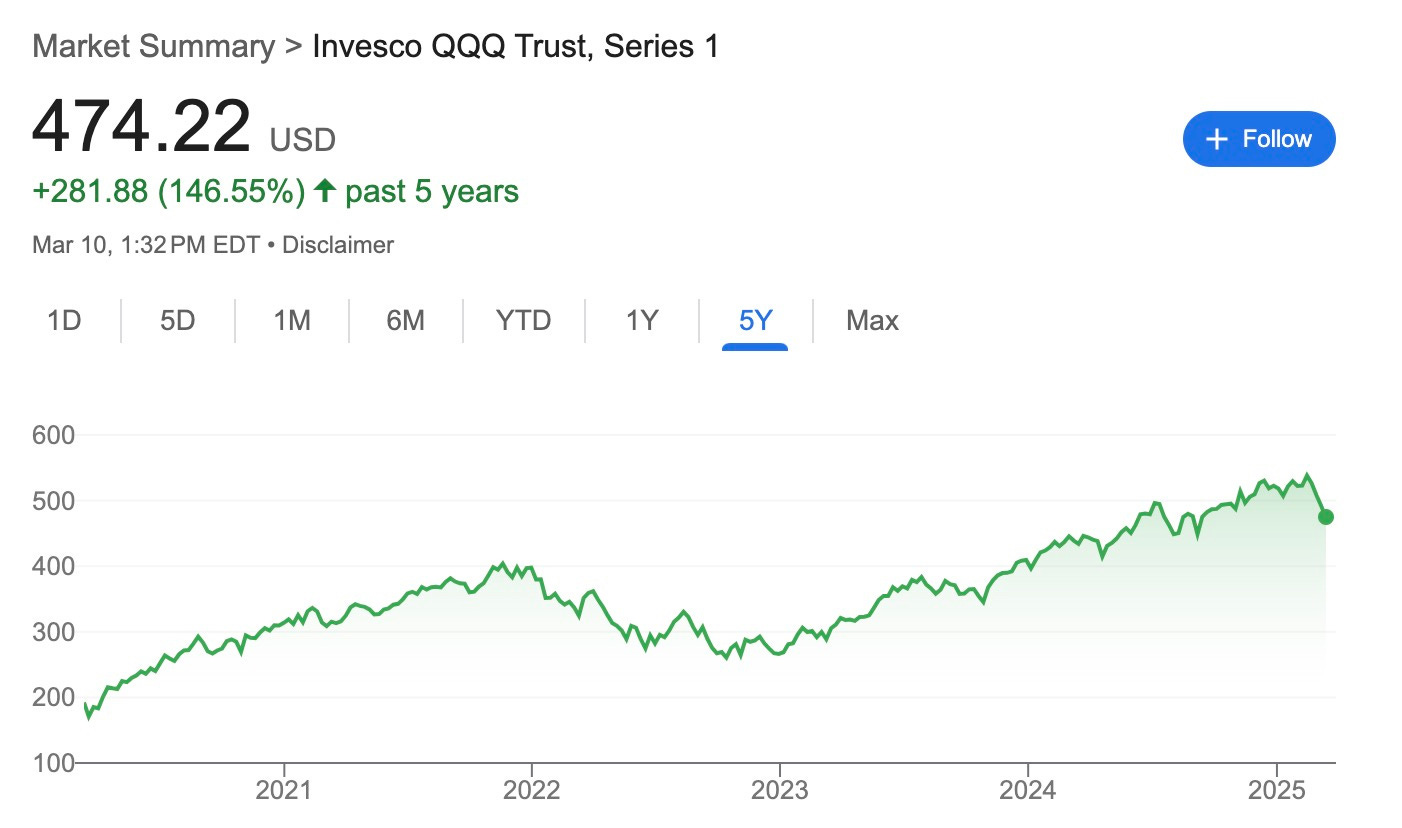Show the 1M chart range
The width and height of the screenshot is (1402, 828).
pyautogui.click(x=291, y=321)
